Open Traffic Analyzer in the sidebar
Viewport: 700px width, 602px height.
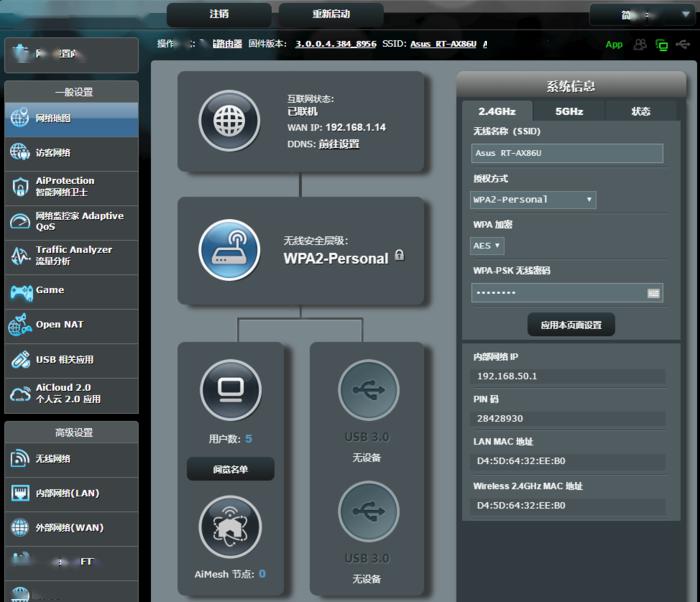[x=70, y=255]
